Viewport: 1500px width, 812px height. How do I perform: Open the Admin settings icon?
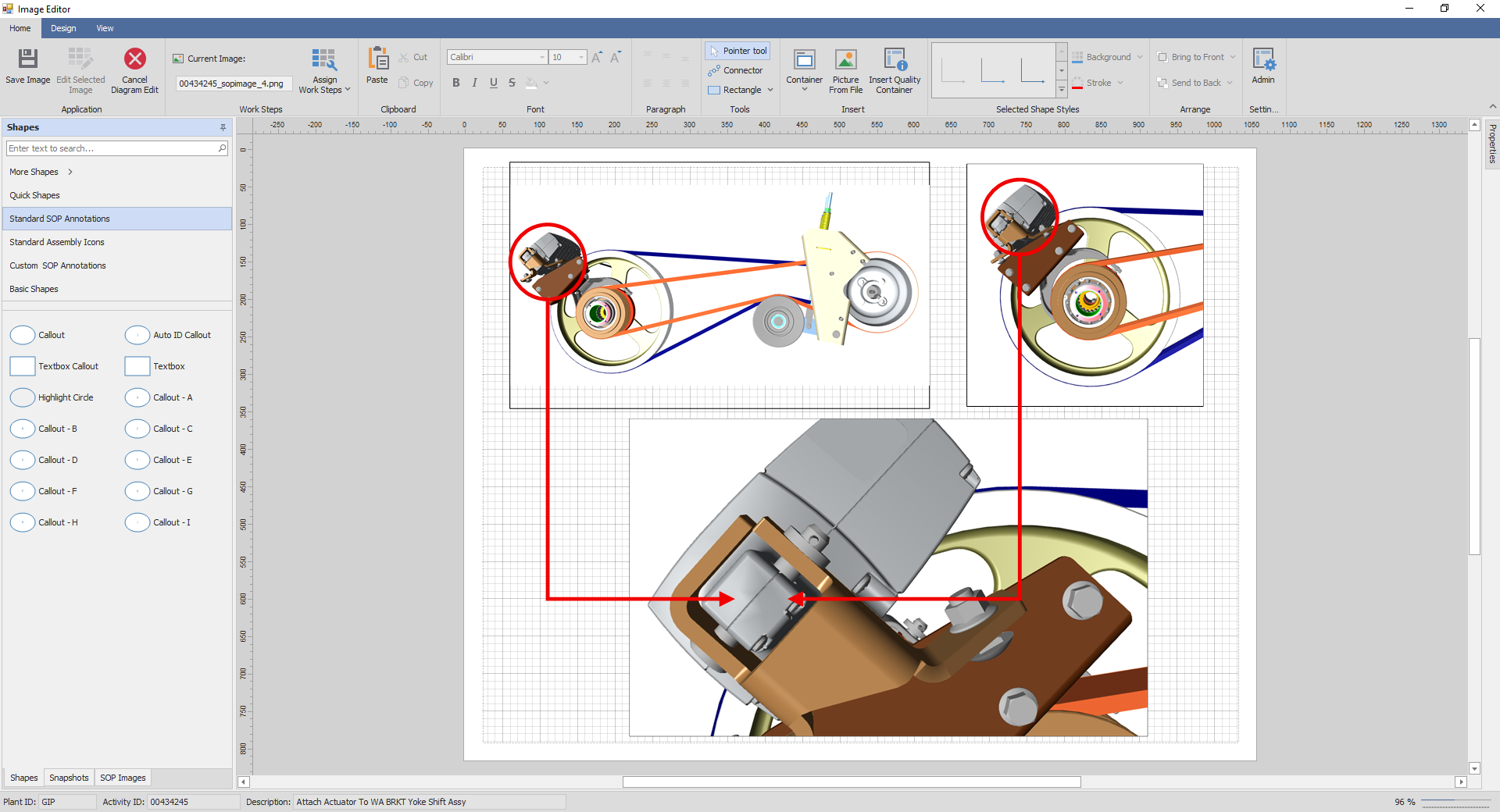[x=1262, y=60]
